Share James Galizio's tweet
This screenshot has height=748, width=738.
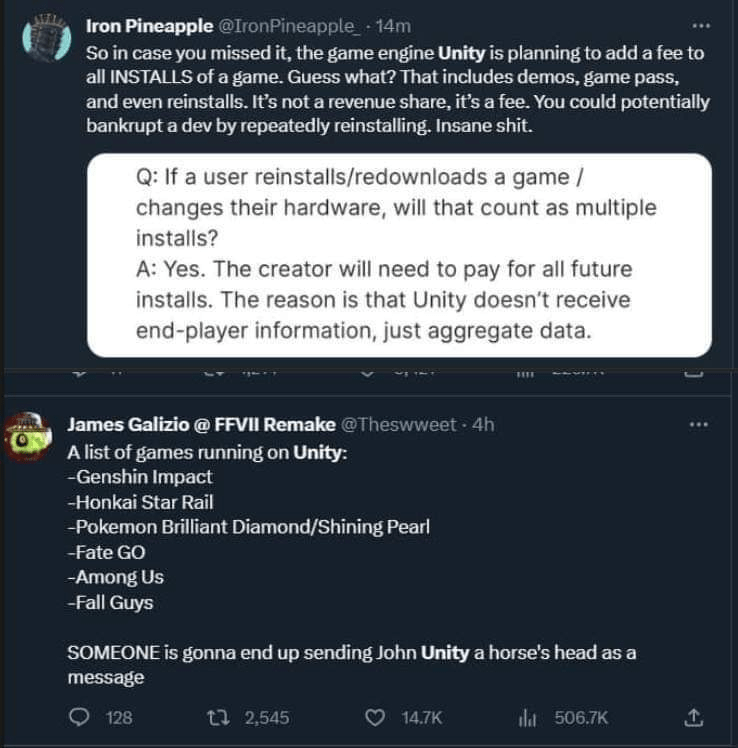(695, 716)
